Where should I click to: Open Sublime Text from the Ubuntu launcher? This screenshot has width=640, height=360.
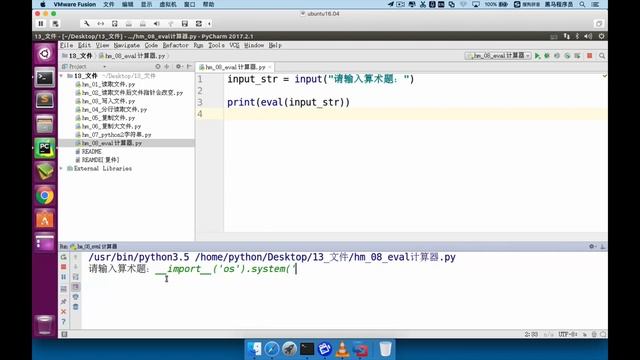(x=44, y=100)
